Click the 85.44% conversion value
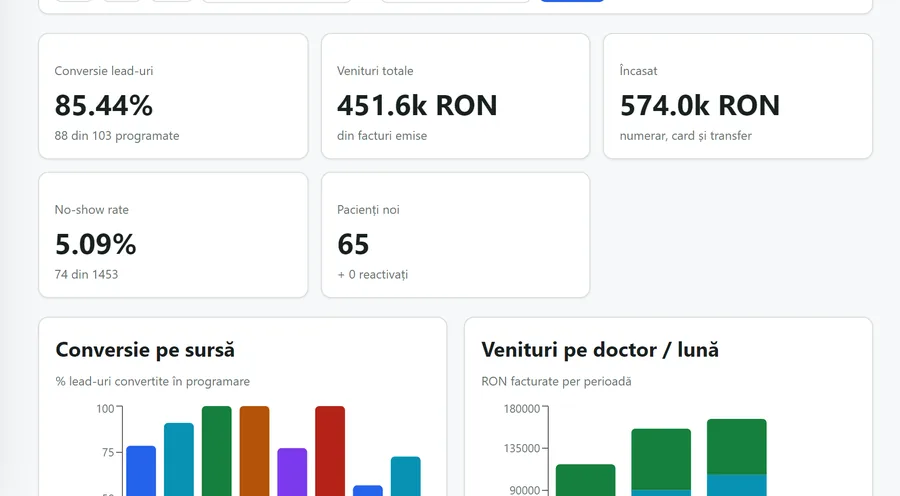 coord(104,106)
